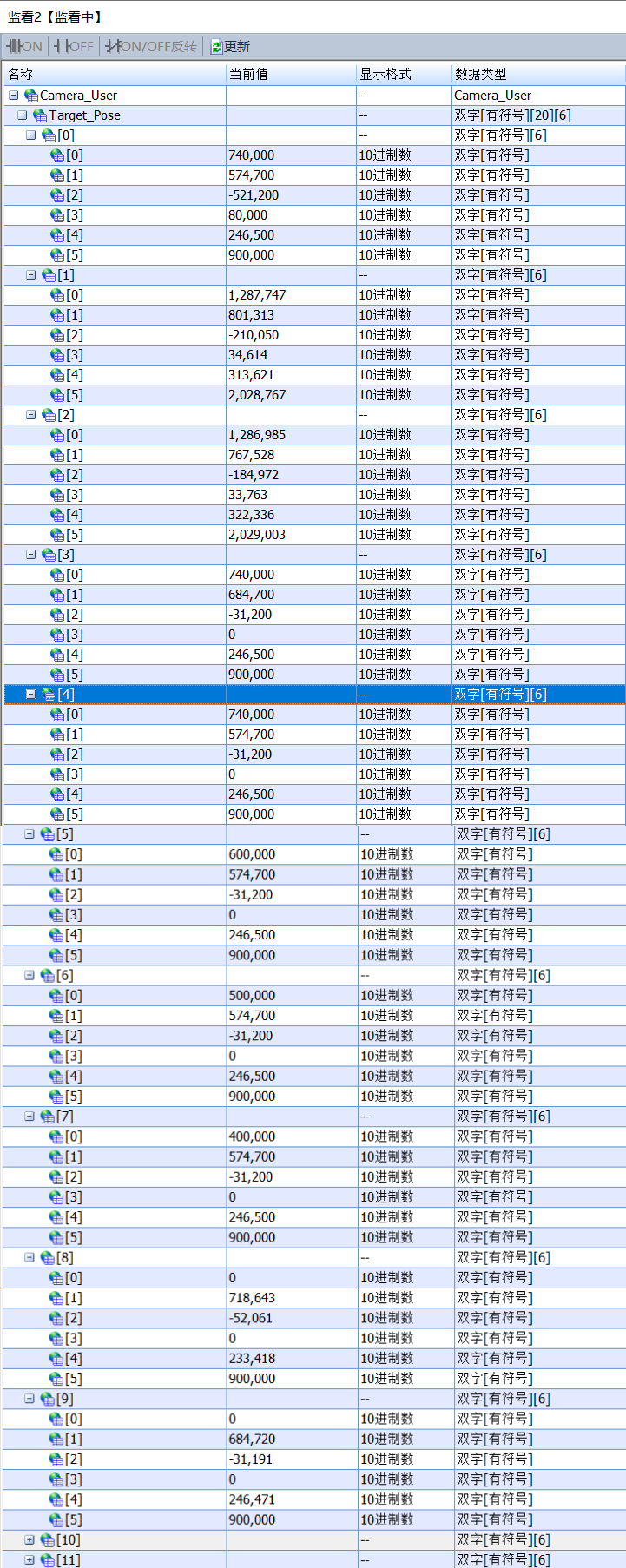Click variable icon in the 34,614 row
626x1568 pixels.
point(57,355)
